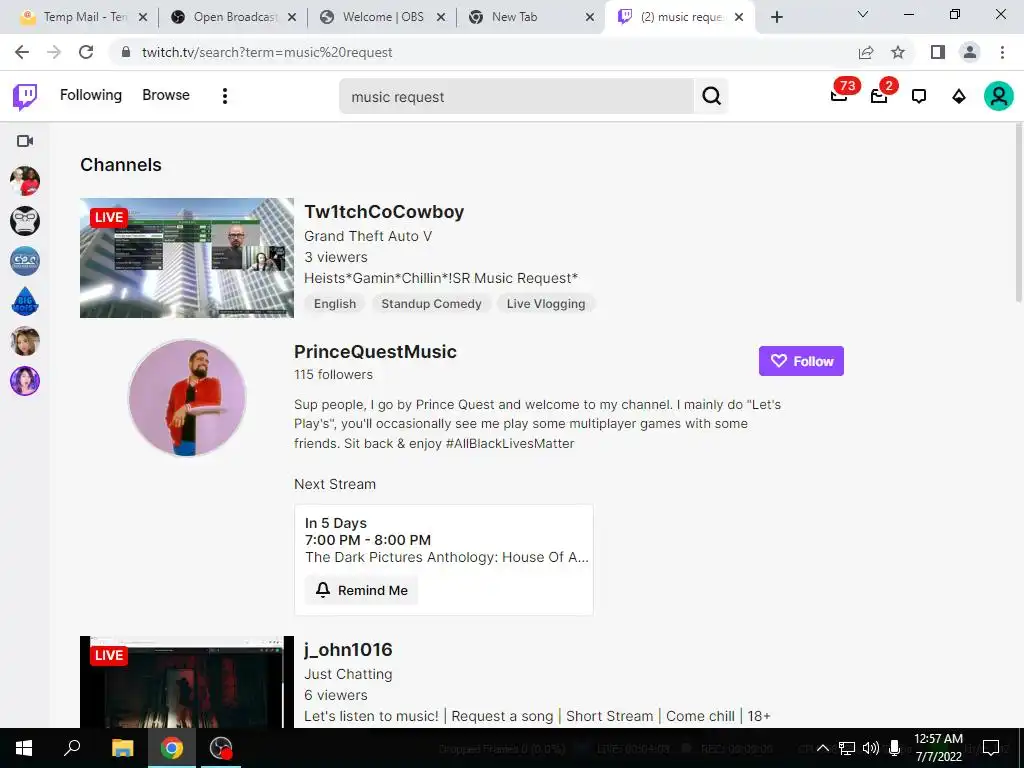Viewport: 1024px width, 768px height.
Task: Open the volume control in system tray
Action: [871, 748]
